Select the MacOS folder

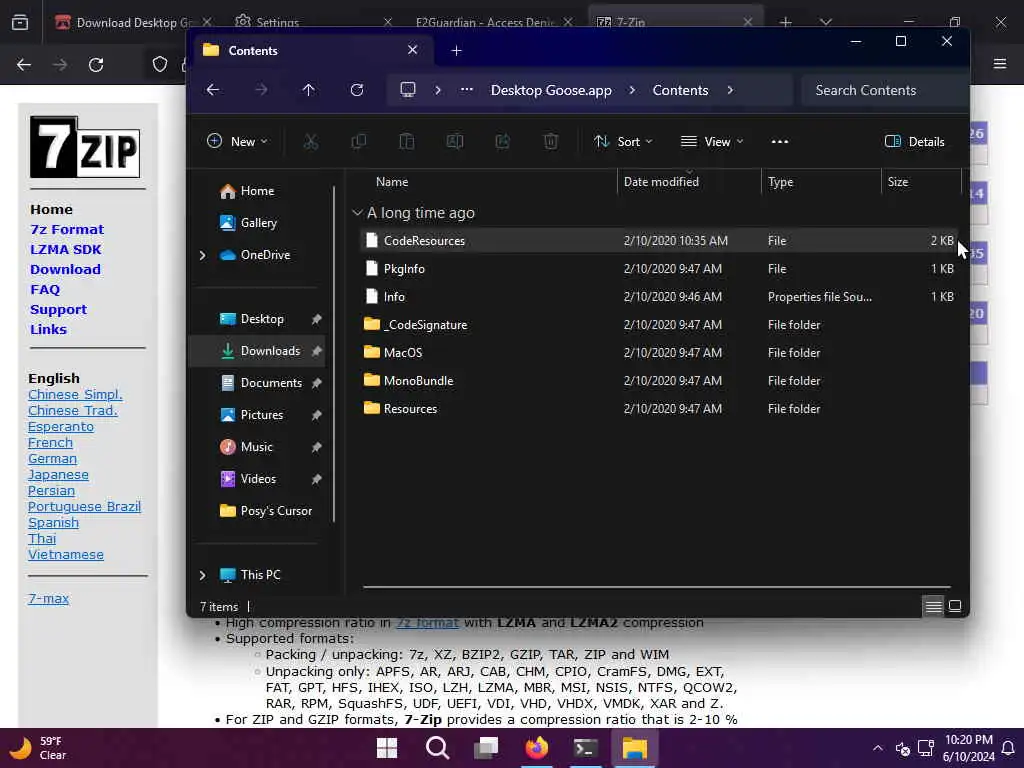(x=659, y=353)
